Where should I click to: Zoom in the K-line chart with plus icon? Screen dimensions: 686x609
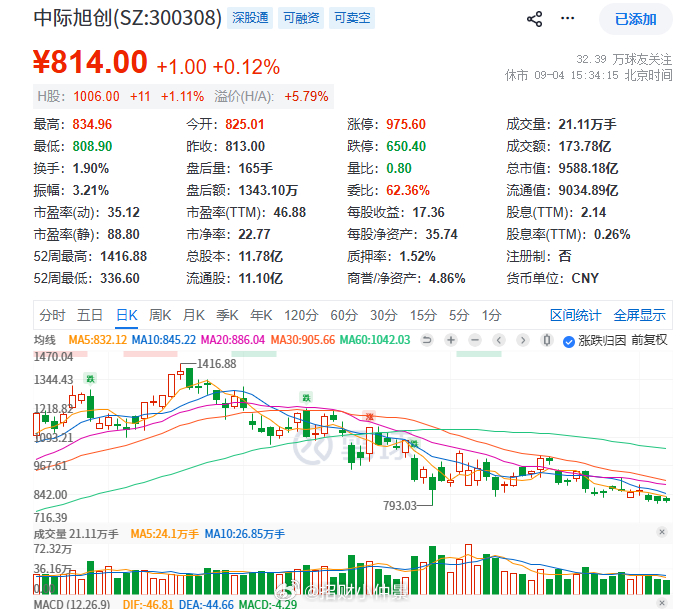click(451, 340)
